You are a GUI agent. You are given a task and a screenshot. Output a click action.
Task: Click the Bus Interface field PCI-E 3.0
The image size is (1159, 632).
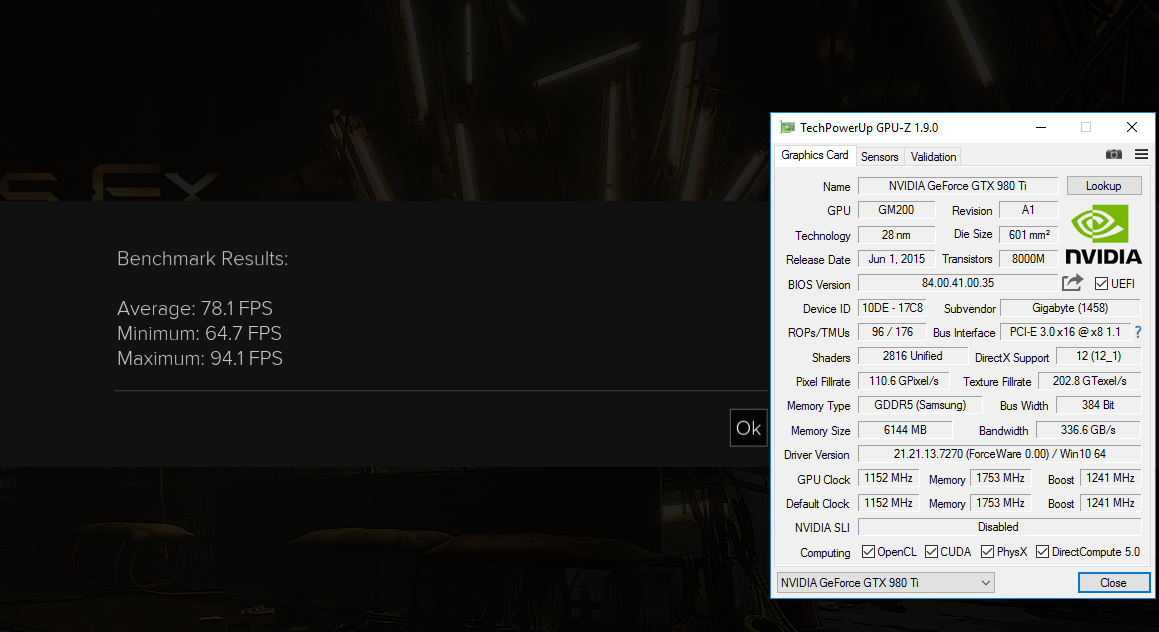coord(1065,332)
